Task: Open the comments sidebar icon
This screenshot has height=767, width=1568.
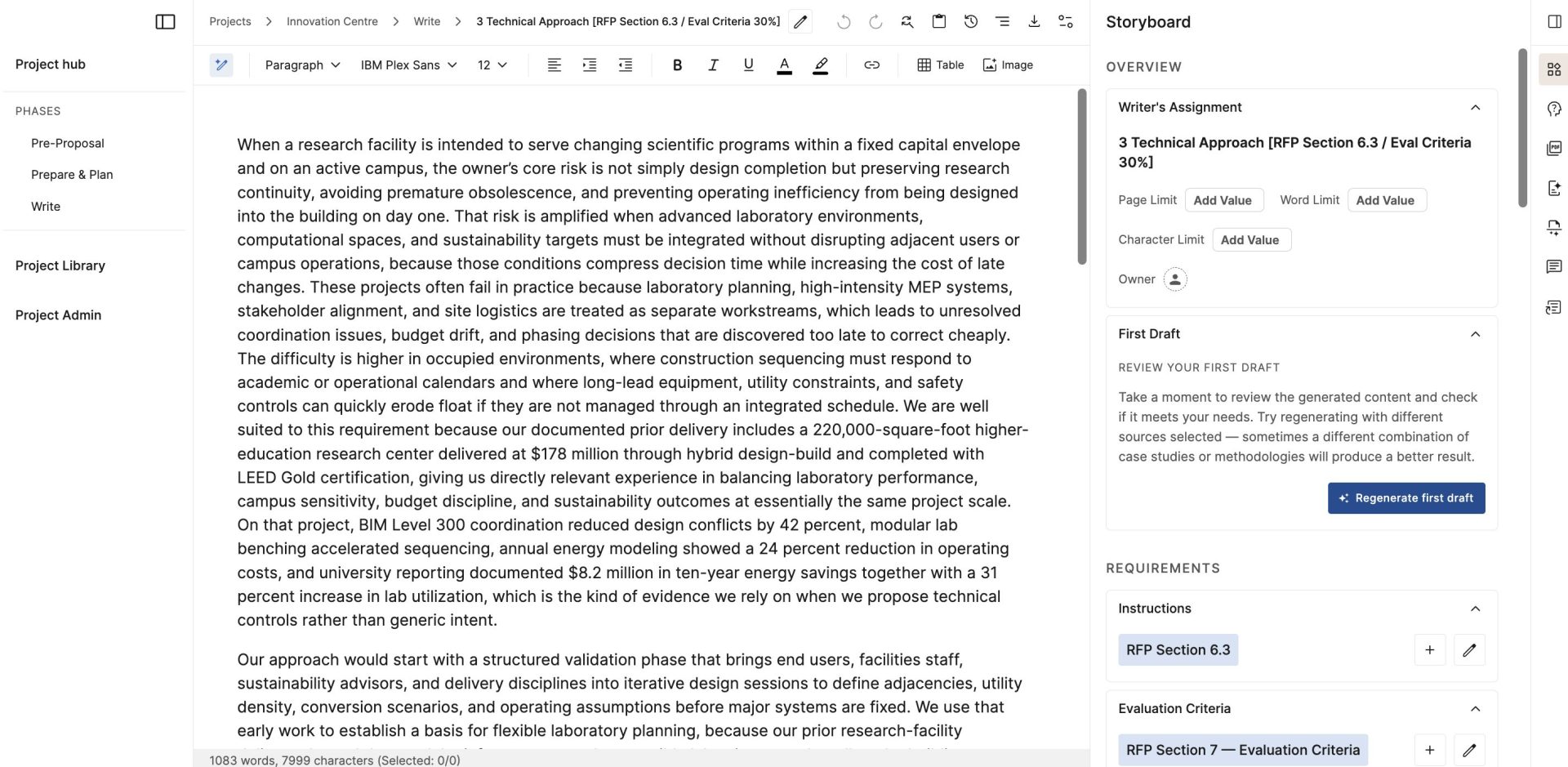Action: [1554, 266]
